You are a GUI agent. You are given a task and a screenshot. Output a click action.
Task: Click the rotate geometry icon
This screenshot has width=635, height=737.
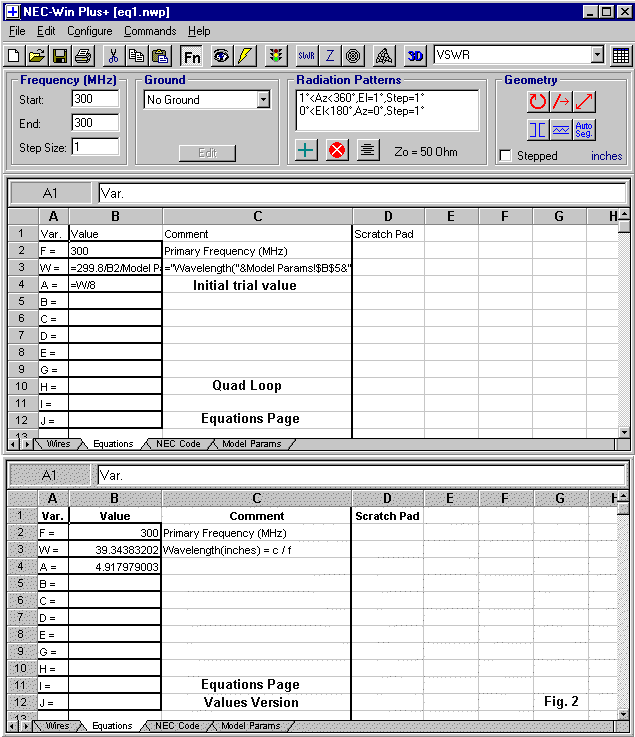pos(538,101)
